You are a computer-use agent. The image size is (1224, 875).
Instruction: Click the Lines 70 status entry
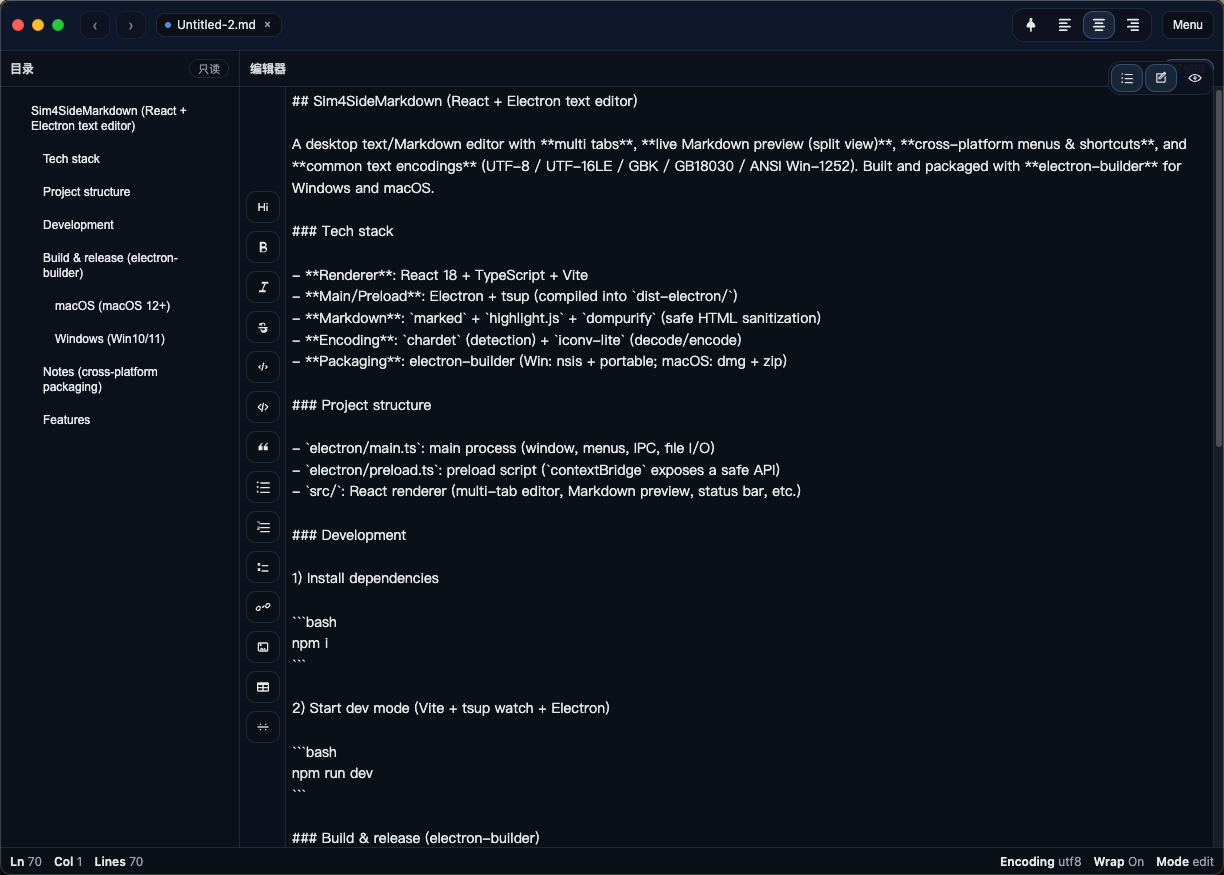pos(118,862)
